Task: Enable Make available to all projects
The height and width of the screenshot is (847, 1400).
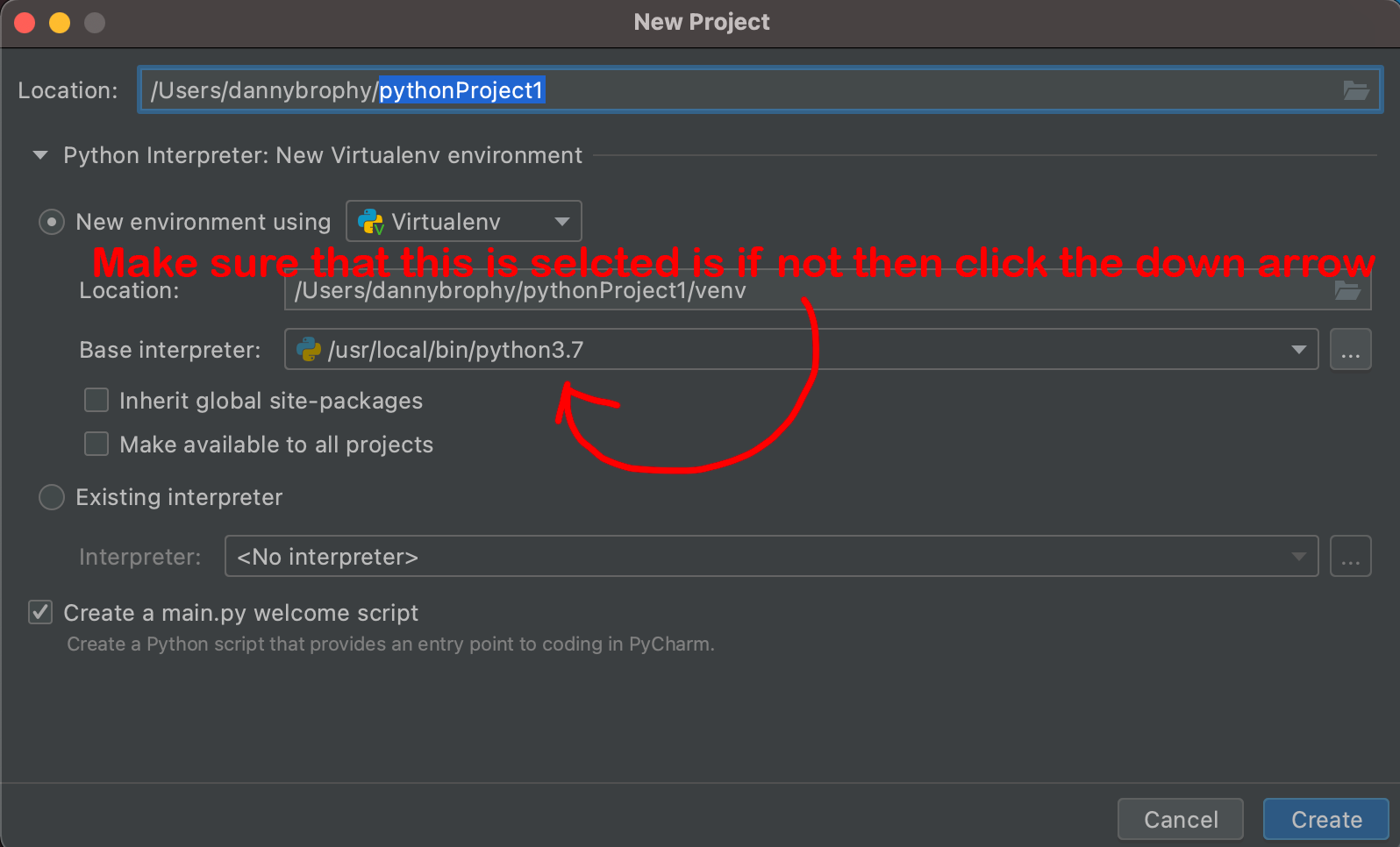Action: [96, 444]
